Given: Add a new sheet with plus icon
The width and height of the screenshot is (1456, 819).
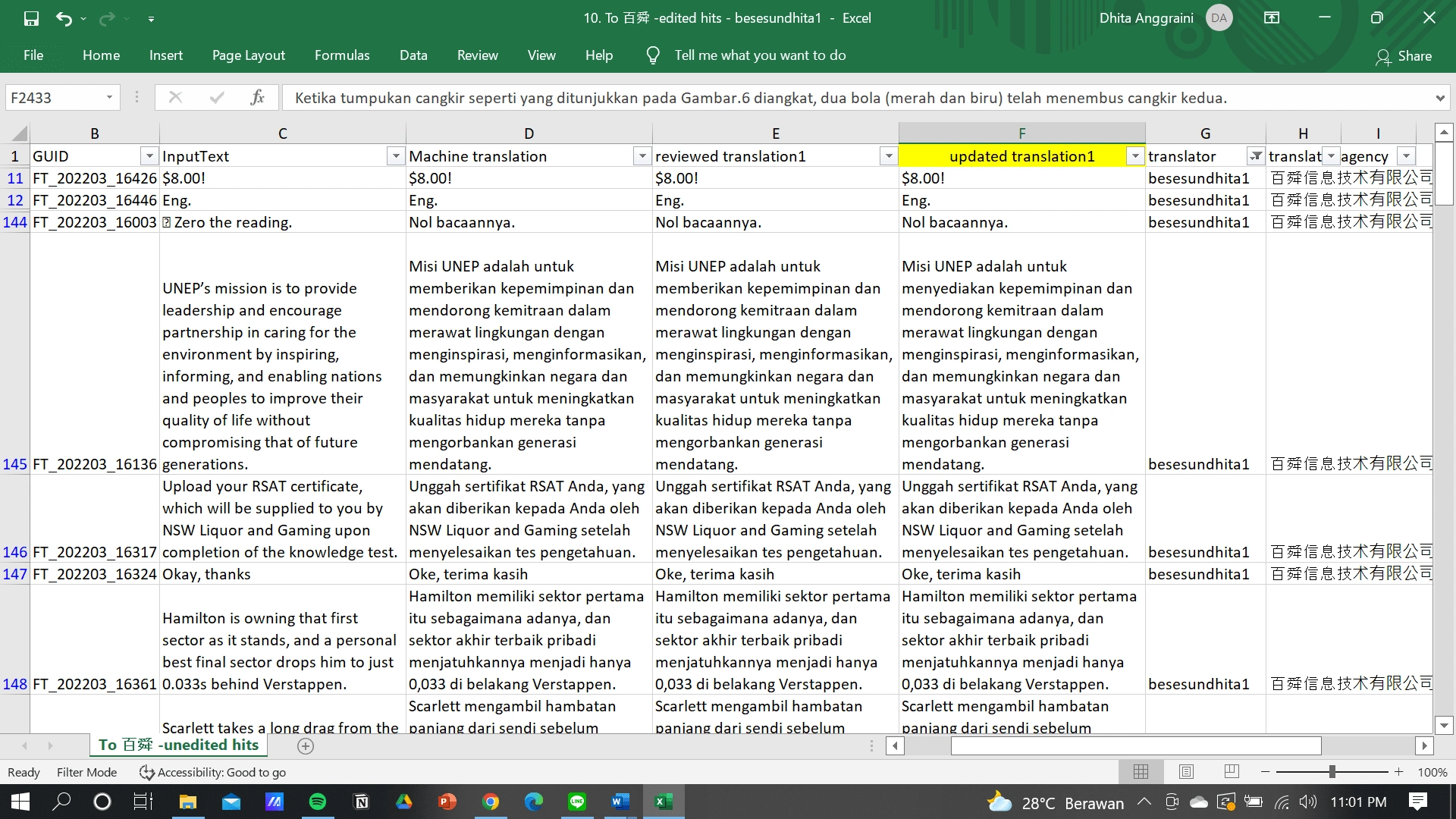Looking at the screenshot, I should (306, 746).
